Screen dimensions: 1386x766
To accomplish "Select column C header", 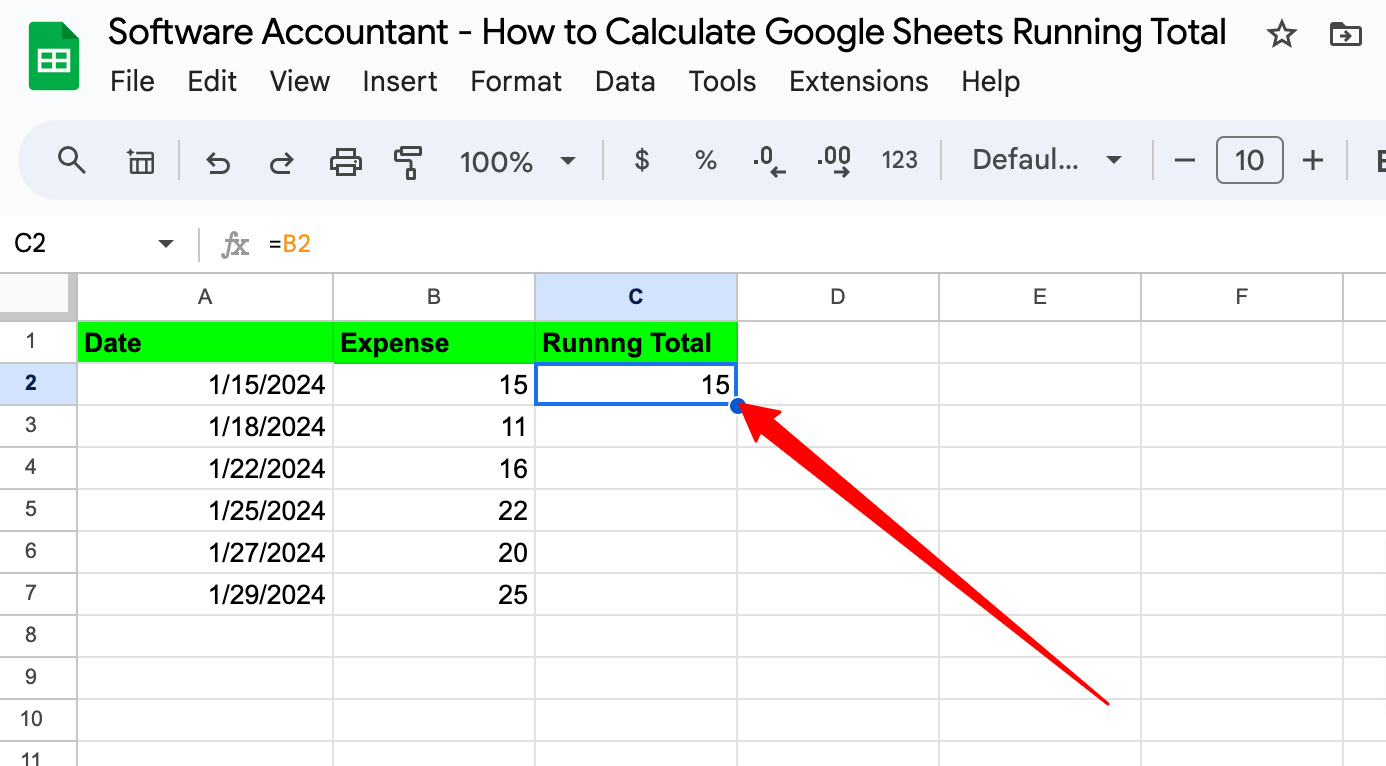I will [x=636, y=296].
